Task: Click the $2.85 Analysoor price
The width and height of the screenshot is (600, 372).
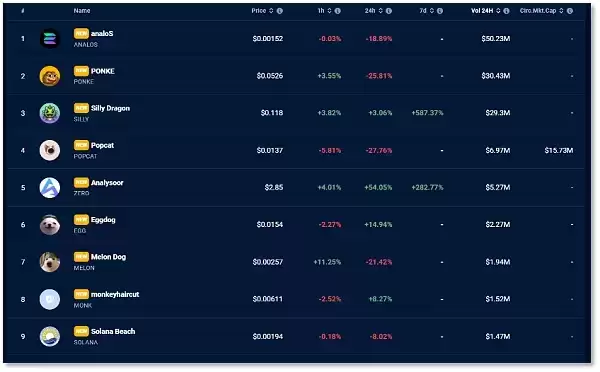Action: pyautogui.click(x=274, y=188)
